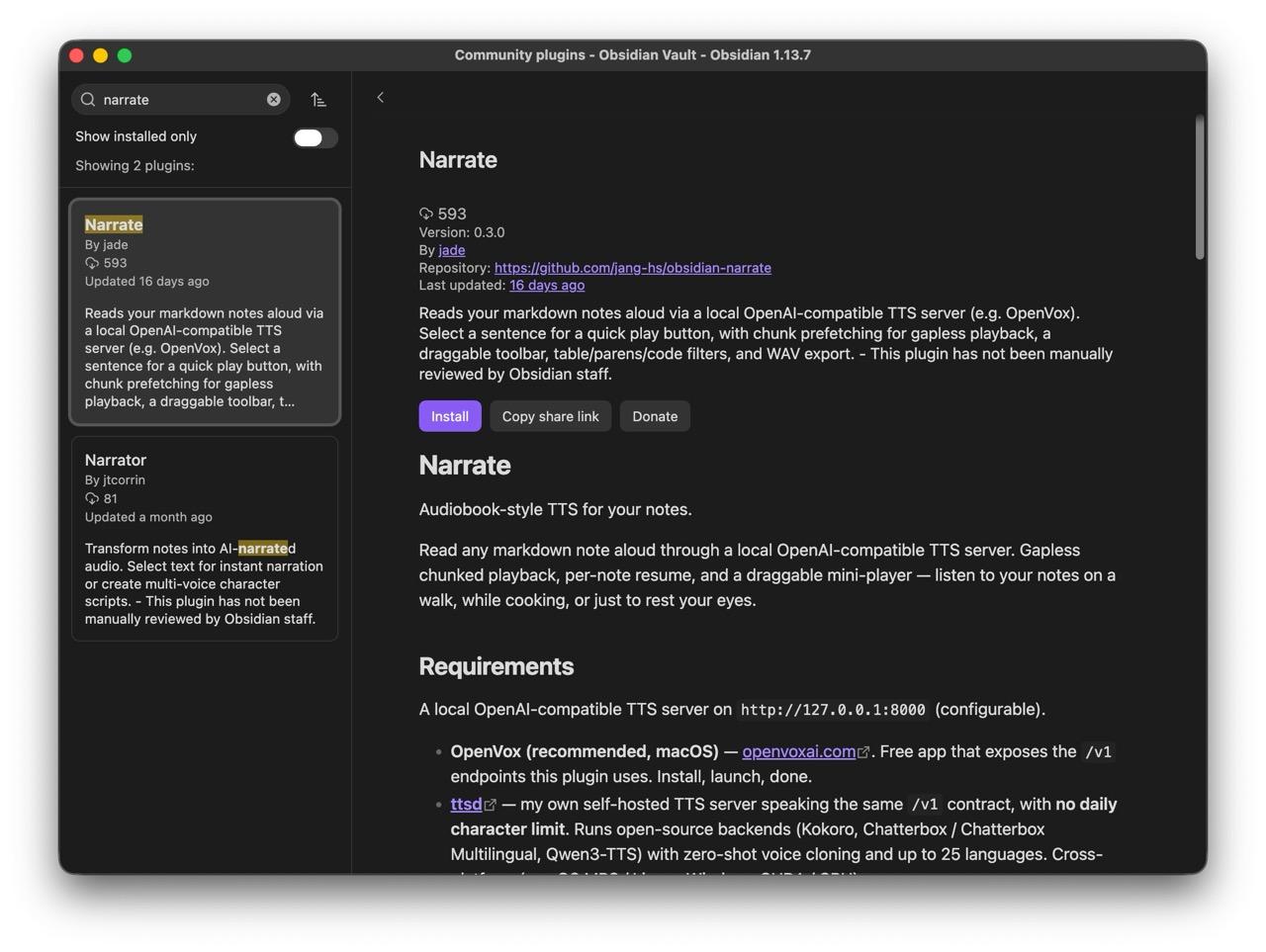Click the download count icon beside 593
The image size is (1266, 952).
426,214
